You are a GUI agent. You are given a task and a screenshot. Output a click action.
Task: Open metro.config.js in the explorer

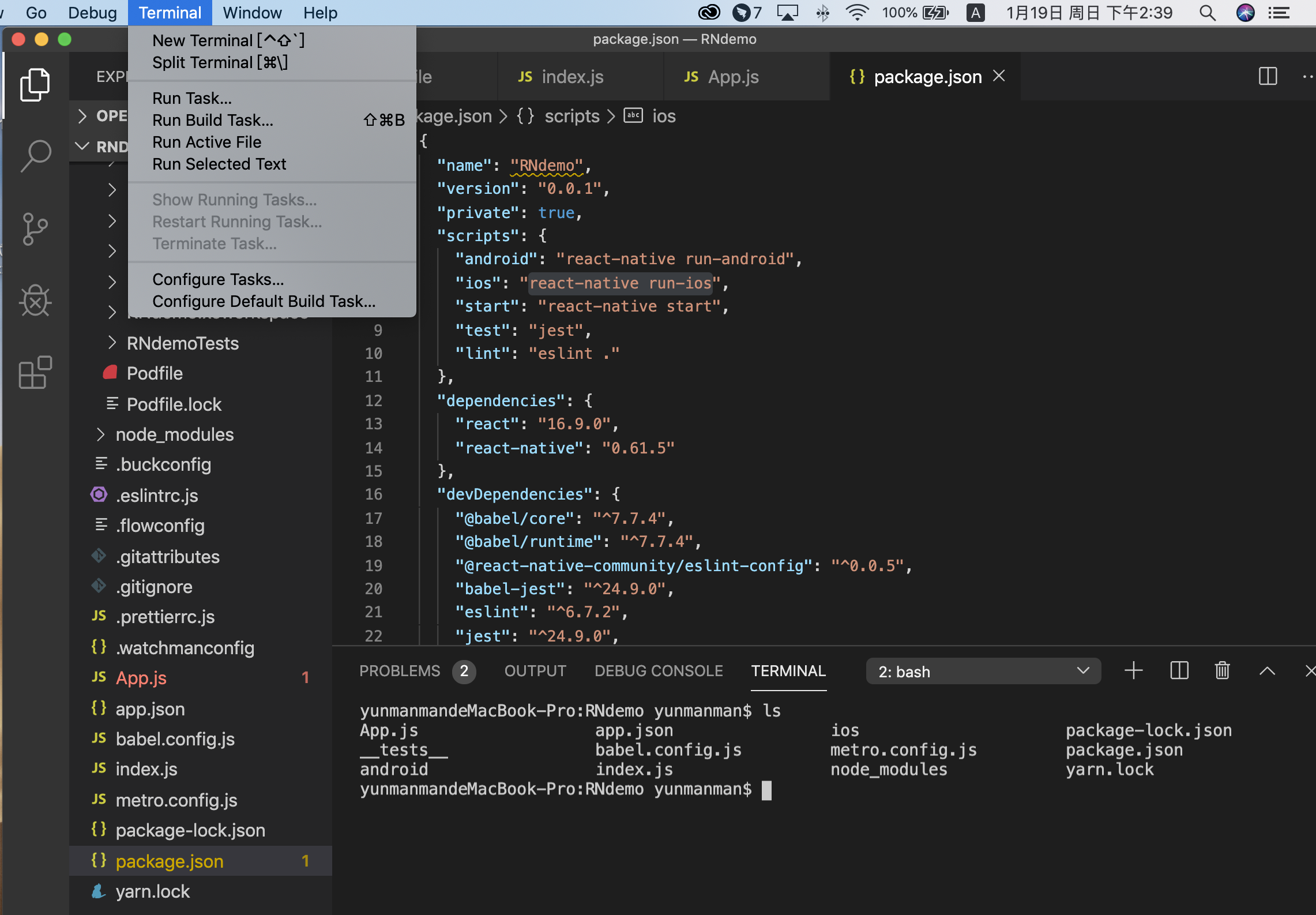click(x=200, y=800)
